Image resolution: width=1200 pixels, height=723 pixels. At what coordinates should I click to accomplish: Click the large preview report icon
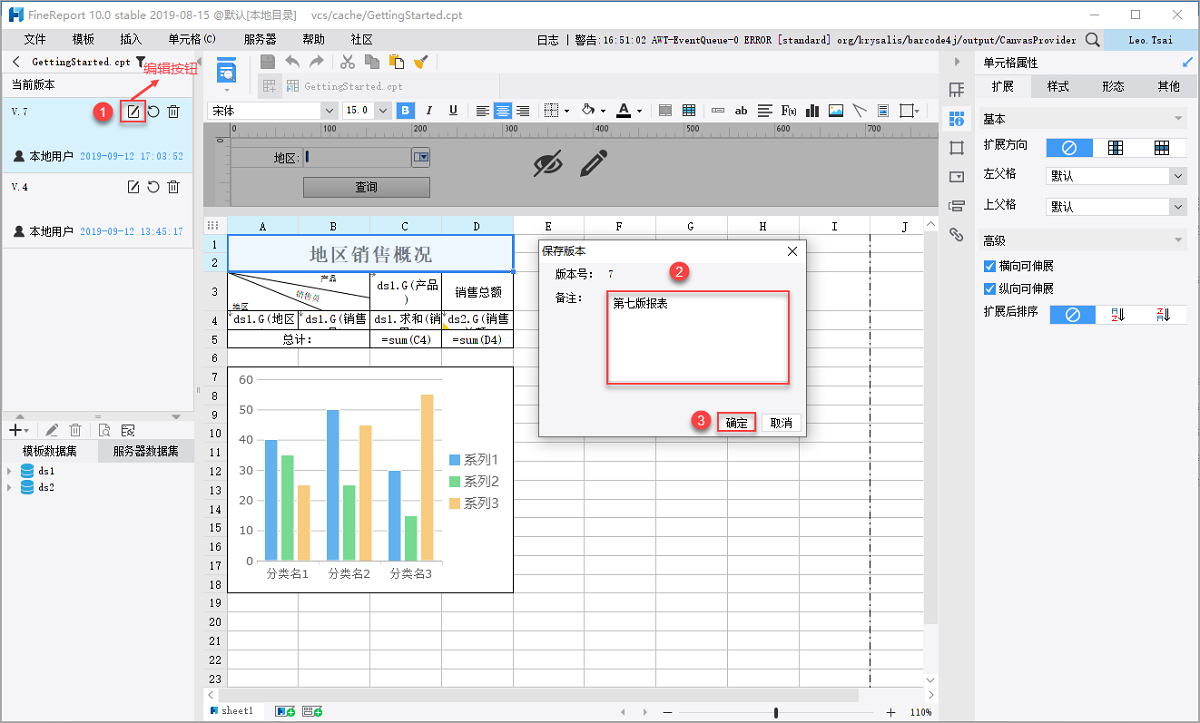[227, 70]
